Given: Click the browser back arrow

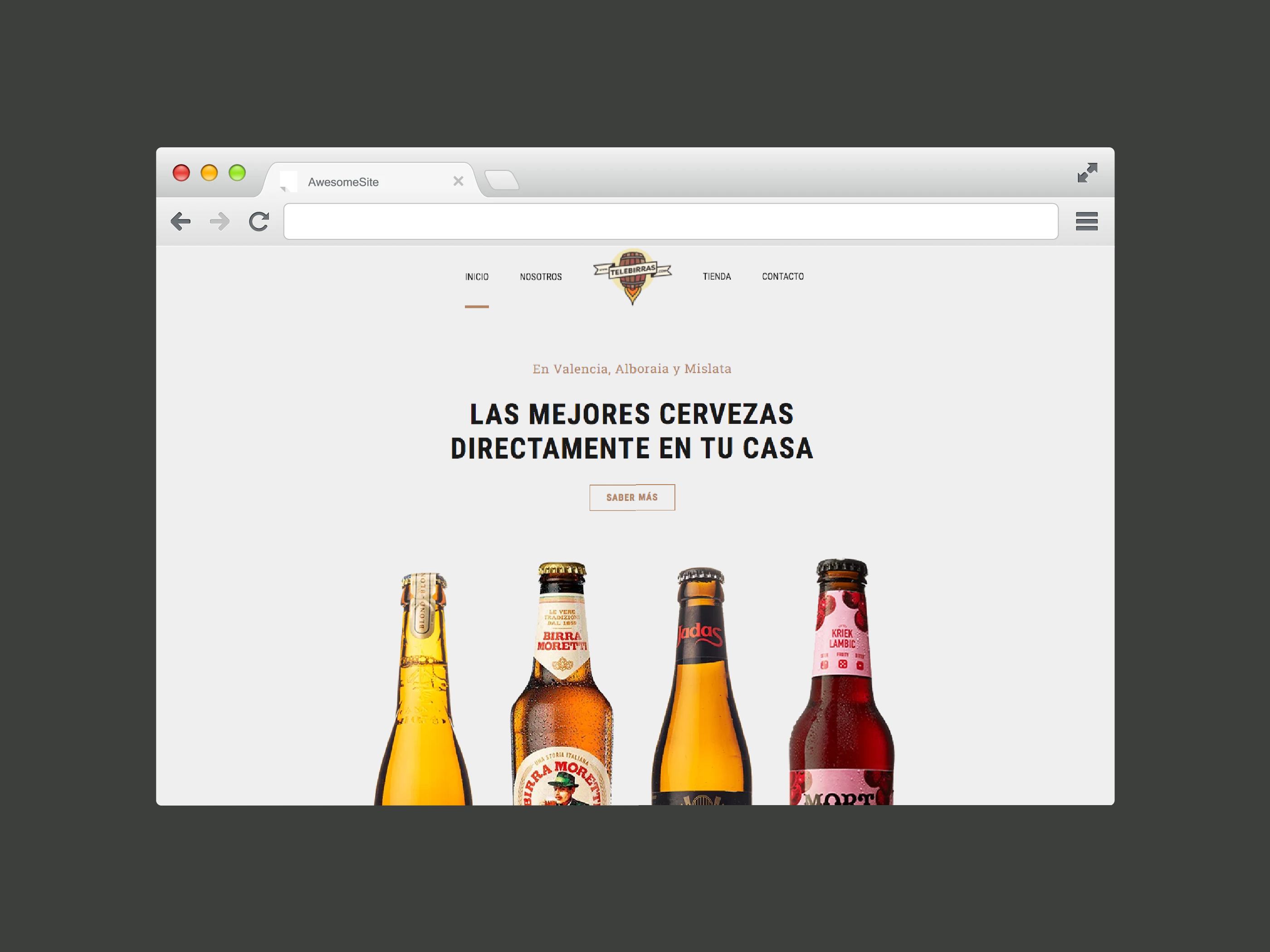Looking at the screenshot, I should [x=181, y=222].
